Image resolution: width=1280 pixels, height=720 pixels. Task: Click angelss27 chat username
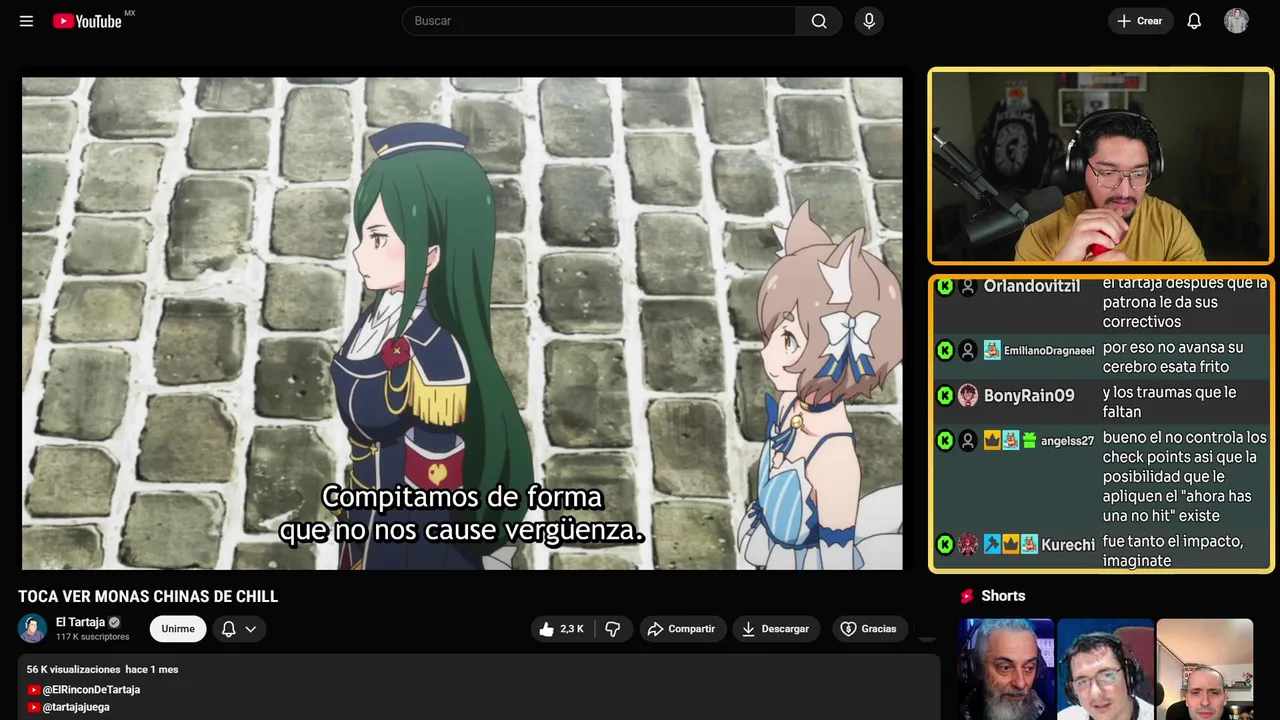(x=1067, y=441)
